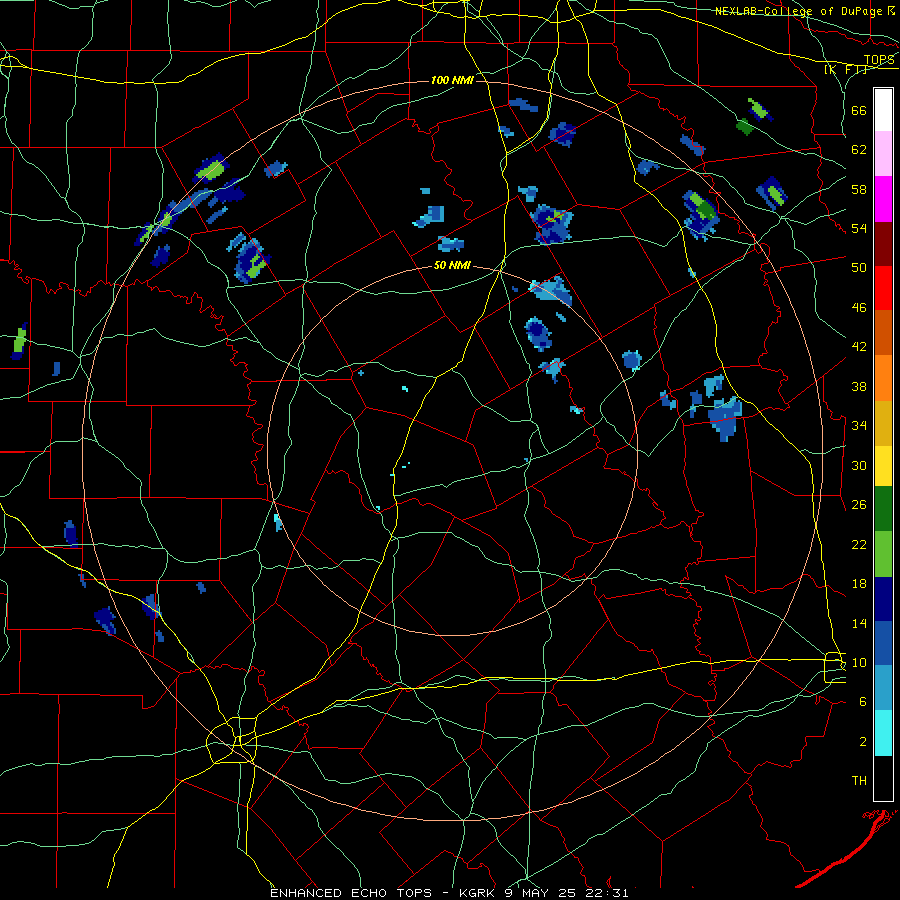Click the "54" legend value
900x900 pixels.
859,228
